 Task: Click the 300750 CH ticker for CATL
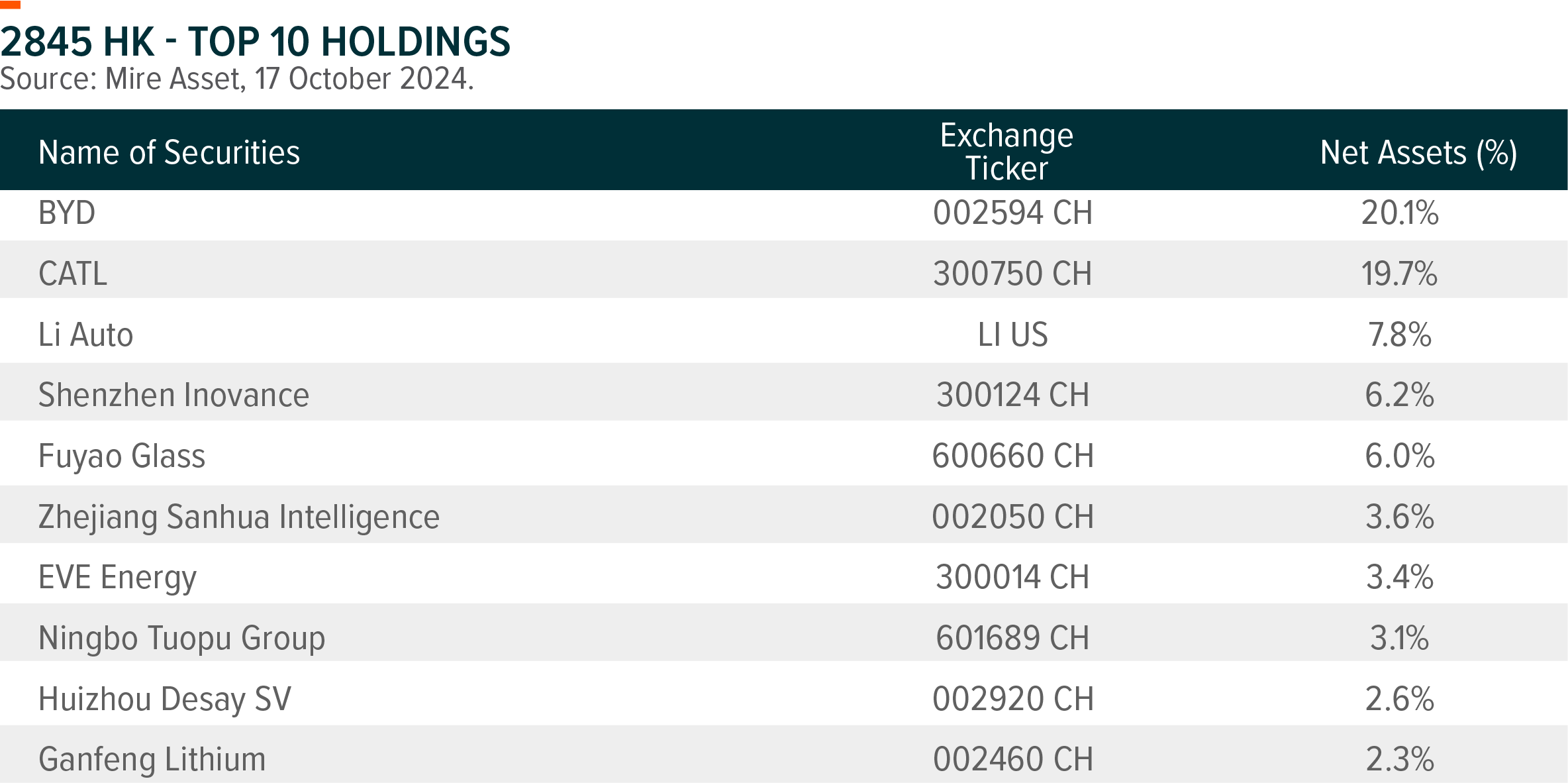1012,274
